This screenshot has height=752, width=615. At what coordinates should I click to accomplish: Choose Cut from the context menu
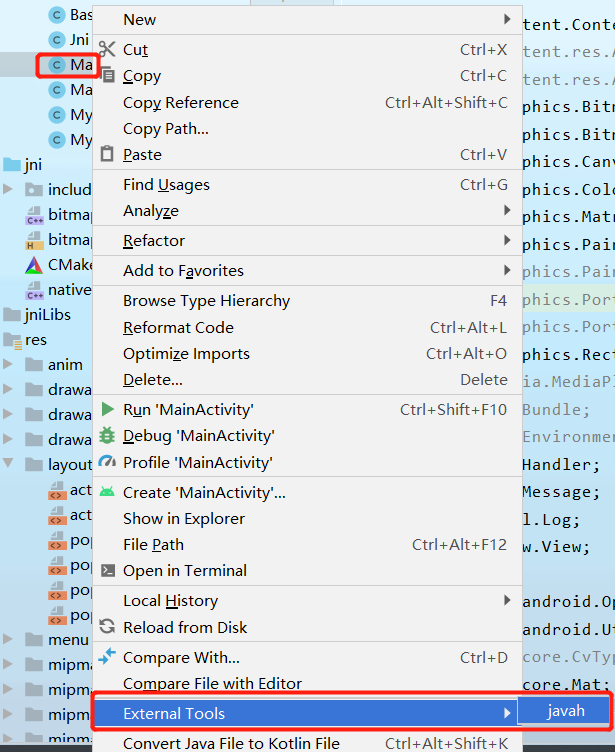[x=307, y=49]
